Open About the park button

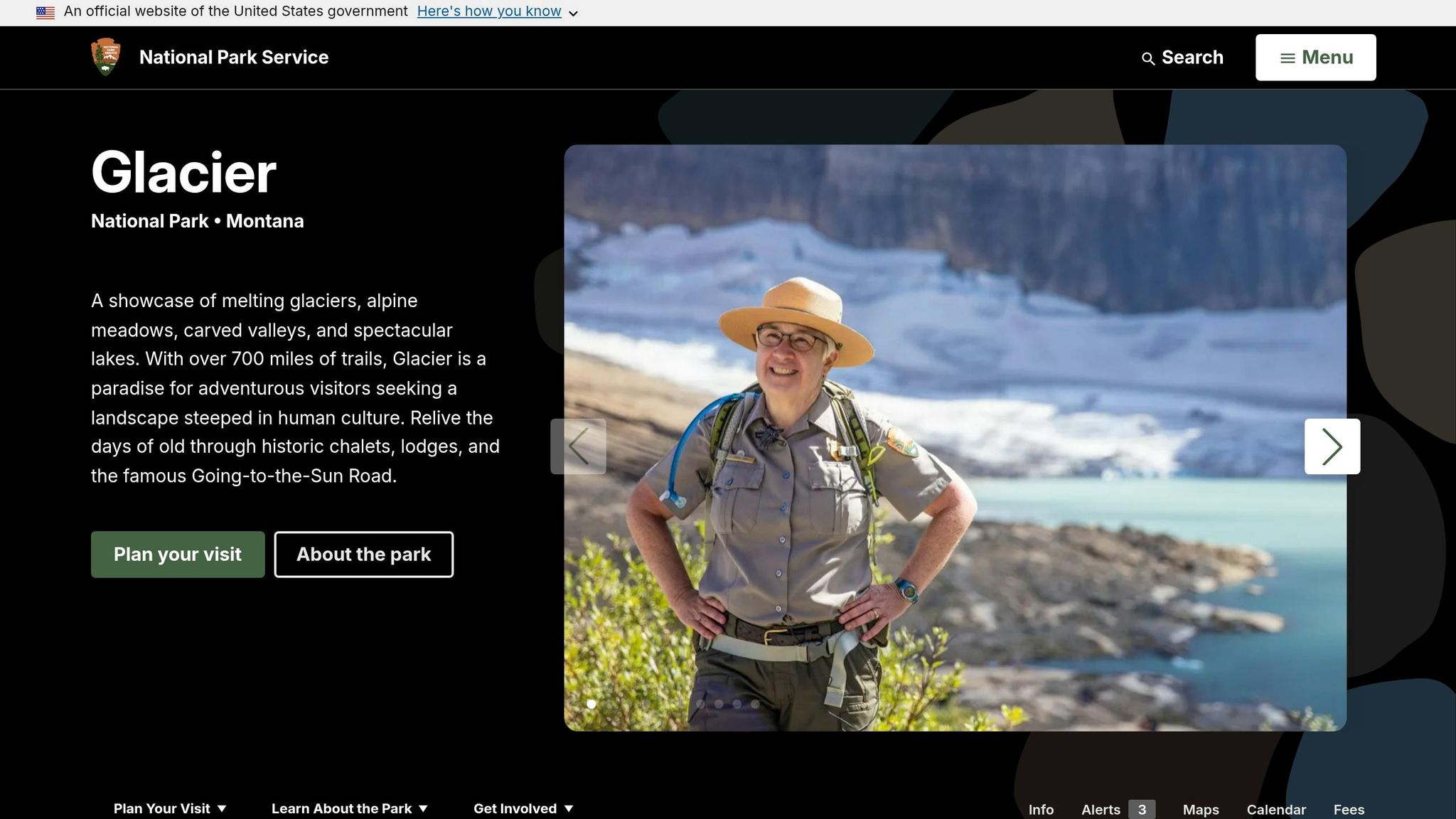pyautogui.click(x=363, y=555)
